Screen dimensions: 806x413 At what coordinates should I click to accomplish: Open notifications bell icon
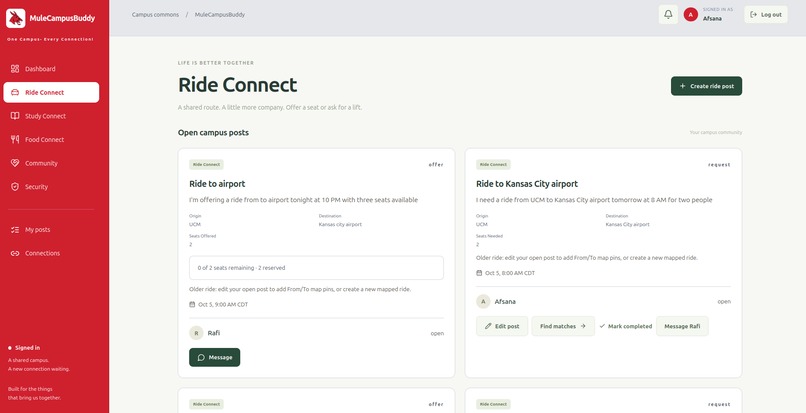668,14
